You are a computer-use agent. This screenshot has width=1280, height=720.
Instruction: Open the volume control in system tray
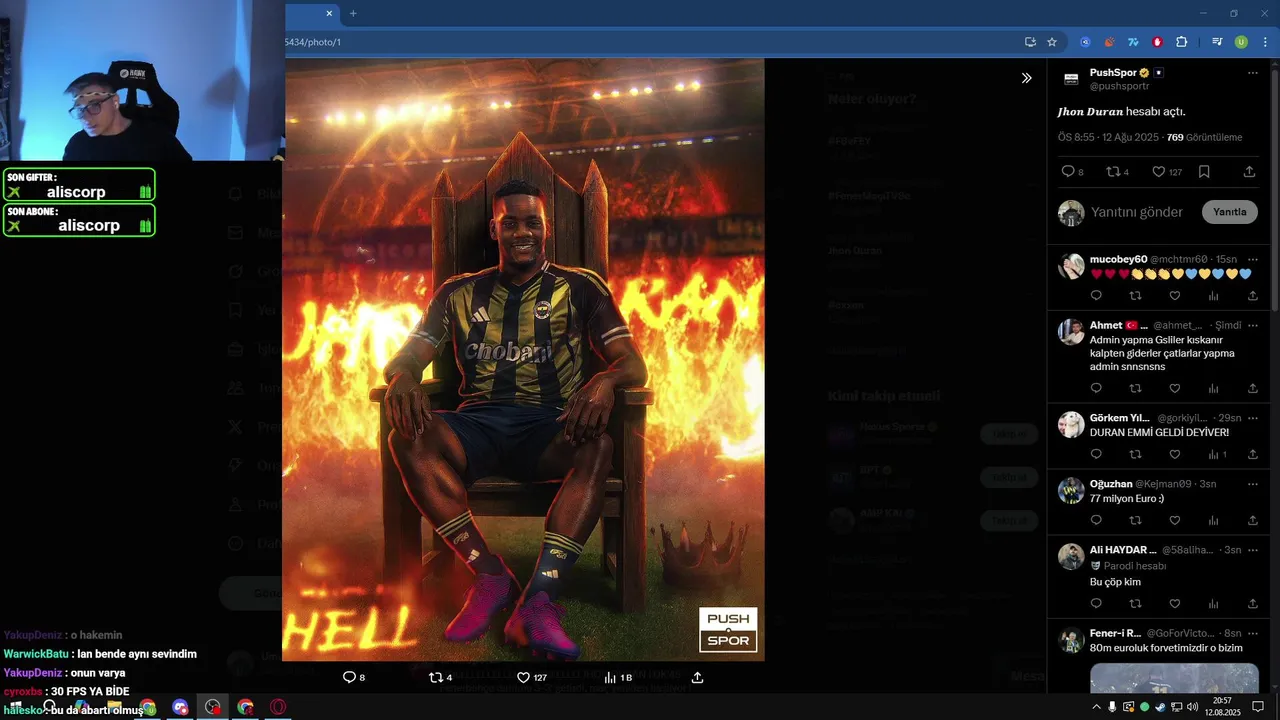(x=1192, y=707)
